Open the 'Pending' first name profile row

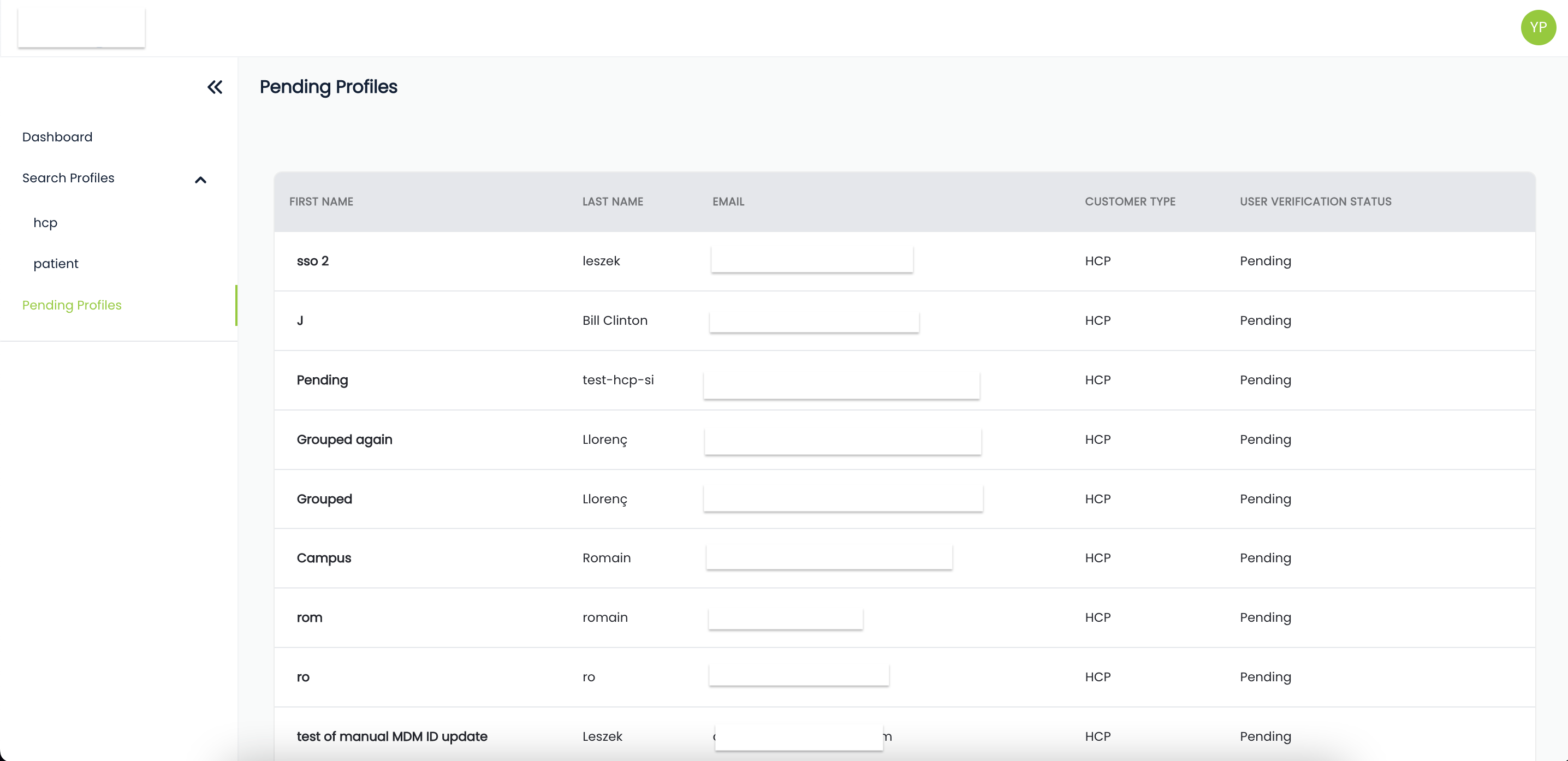click(322, 380)
